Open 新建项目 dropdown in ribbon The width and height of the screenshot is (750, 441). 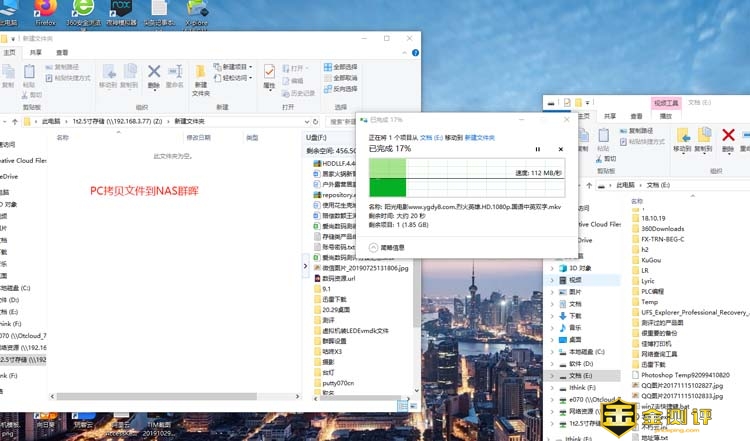click(x=238, y=67)
